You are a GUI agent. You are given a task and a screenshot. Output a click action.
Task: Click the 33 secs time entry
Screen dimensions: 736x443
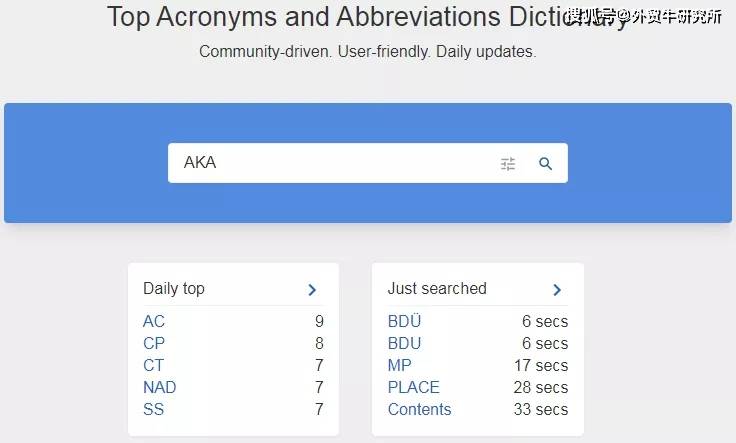[541, 410]
